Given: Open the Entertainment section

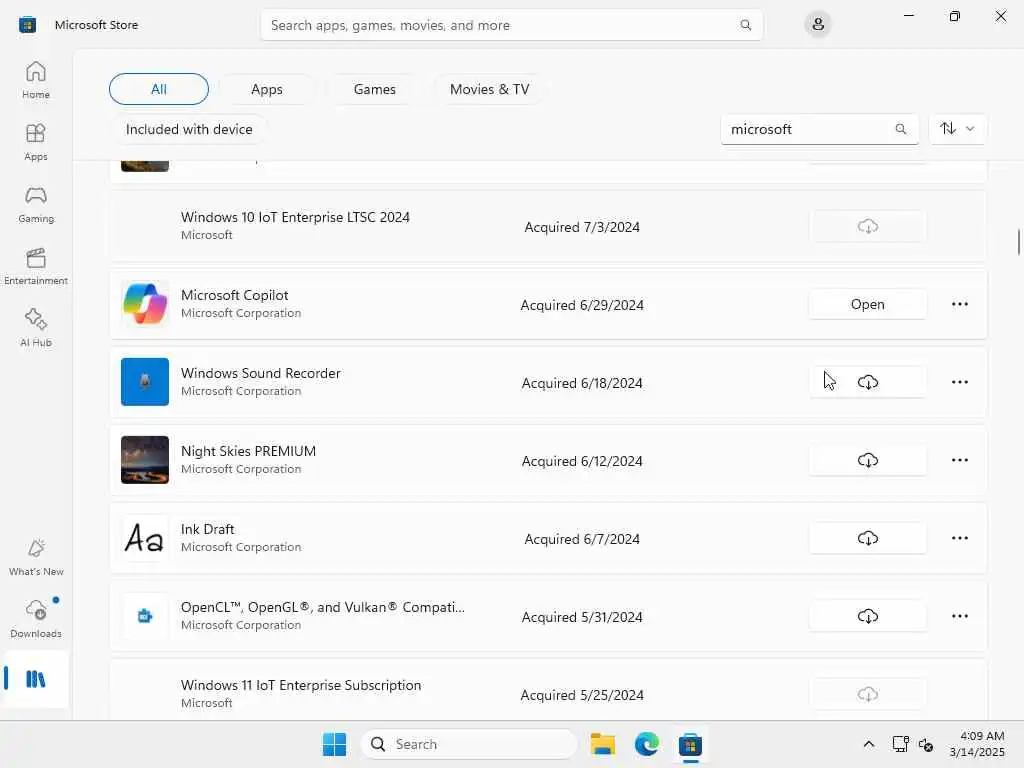Looking at the screenshot, I should [36, 266].
